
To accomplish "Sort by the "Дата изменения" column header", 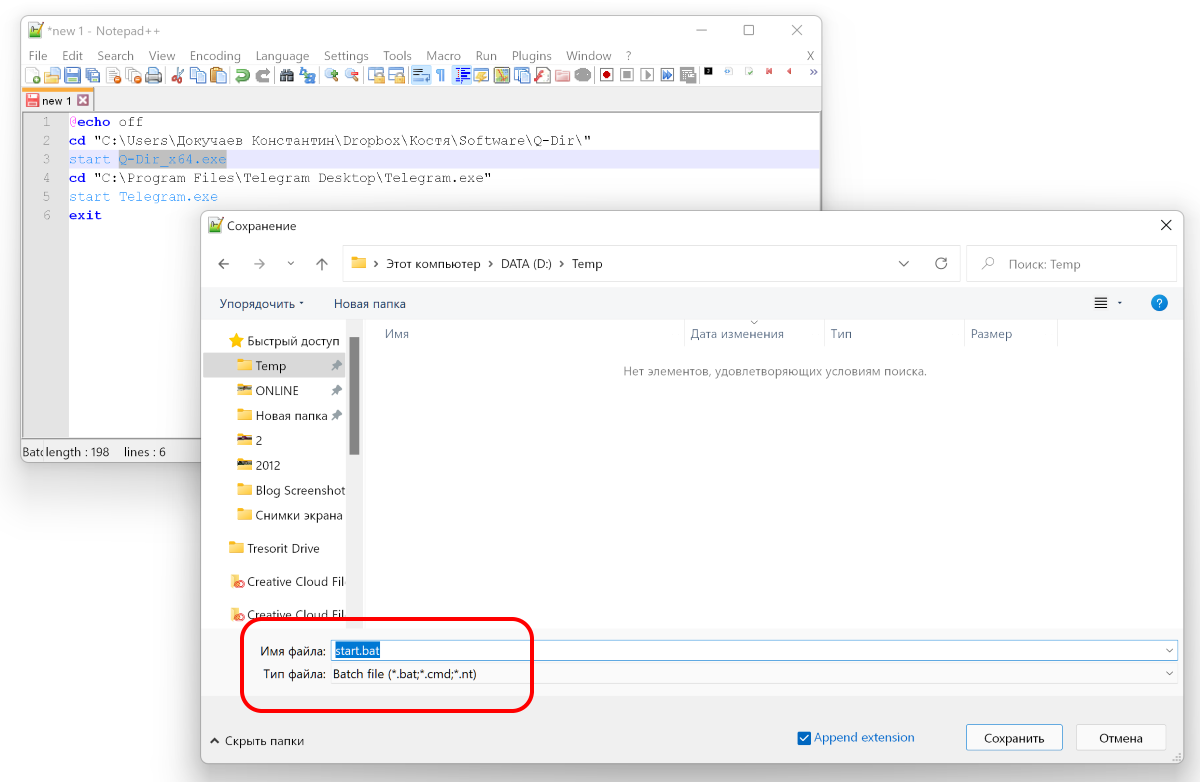I will coord(755,334).
